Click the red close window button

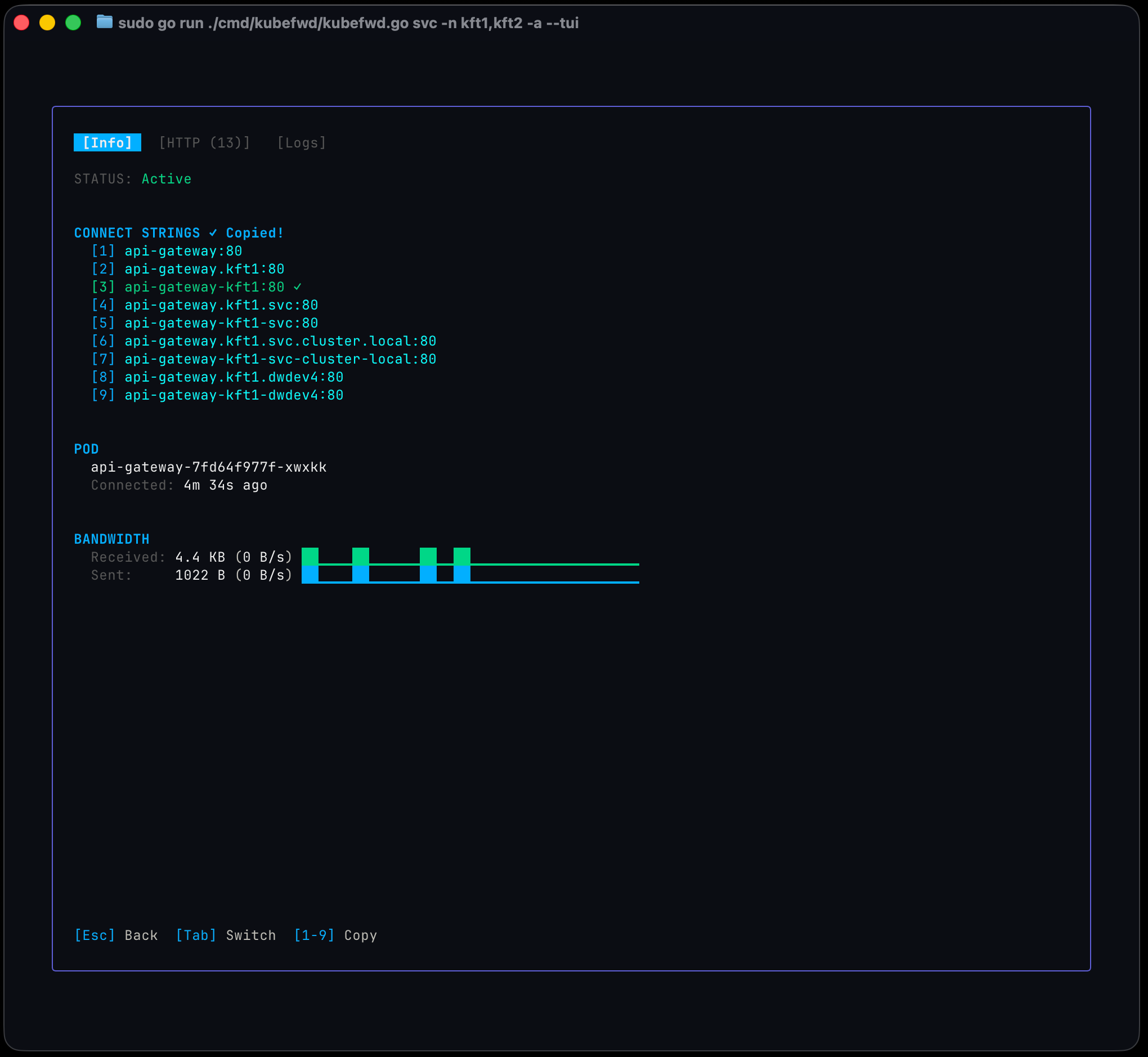pyautogui.click(x=22, y=23)
